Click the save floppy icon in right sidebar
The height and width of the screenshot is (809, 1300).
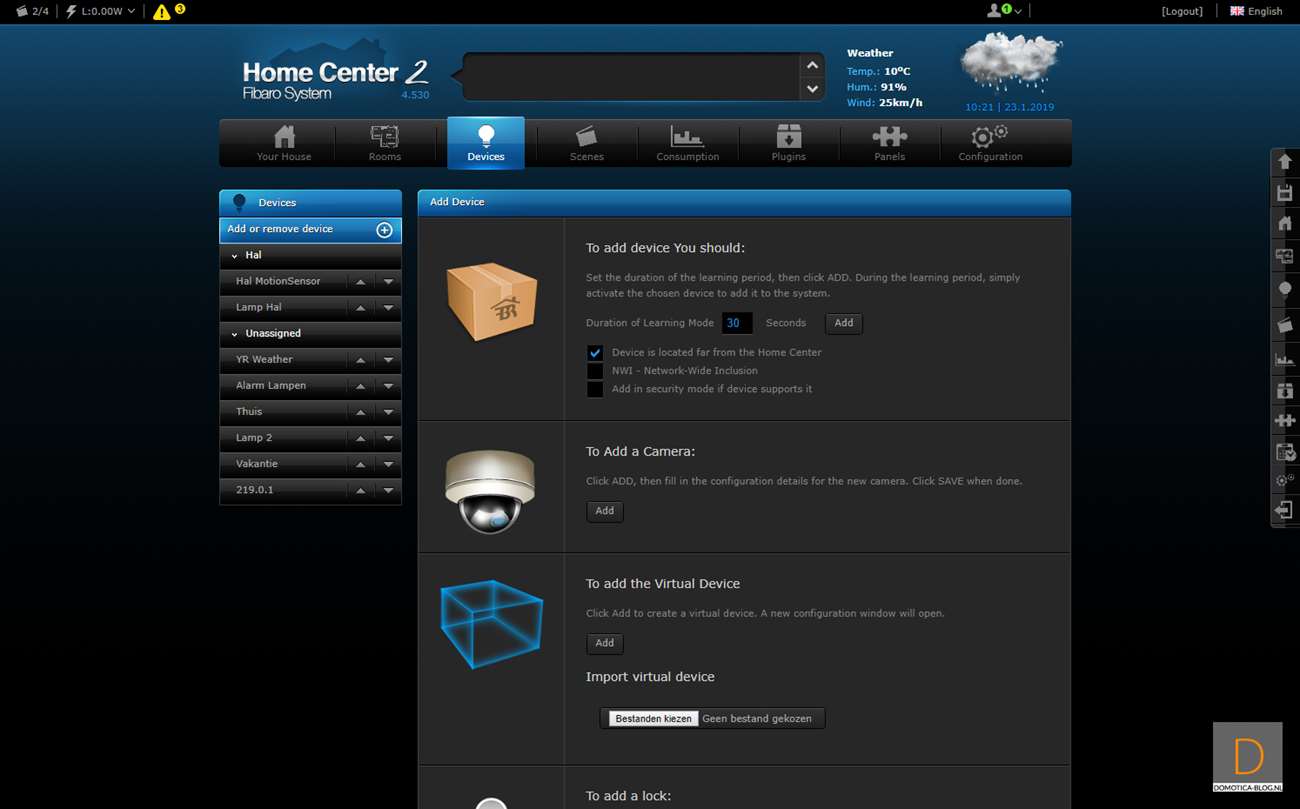click(x=1285, y=193)
